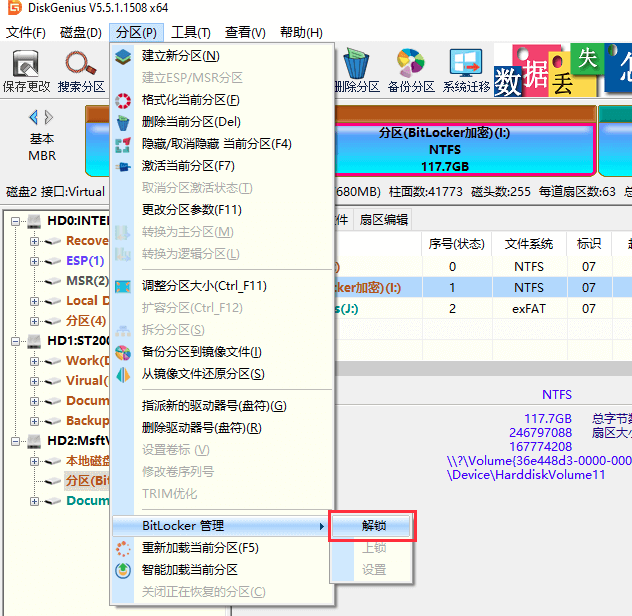Viewport: 632px width, 616px height.
Task: Click the 文件系统 column header
Action: click(x=529, y=244)
